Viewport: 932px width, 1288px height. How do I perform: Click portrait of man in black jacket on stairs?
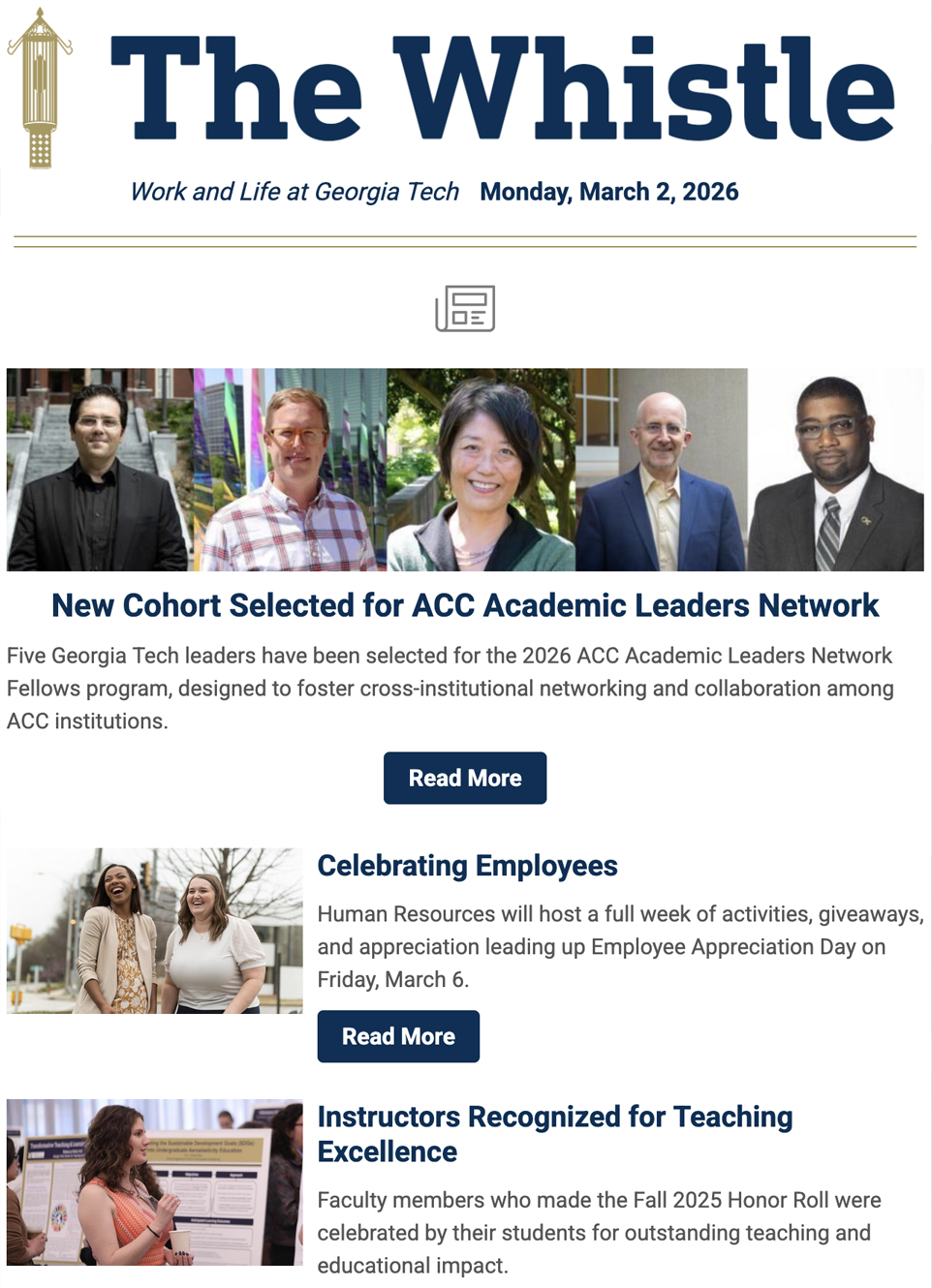[97, 470]
